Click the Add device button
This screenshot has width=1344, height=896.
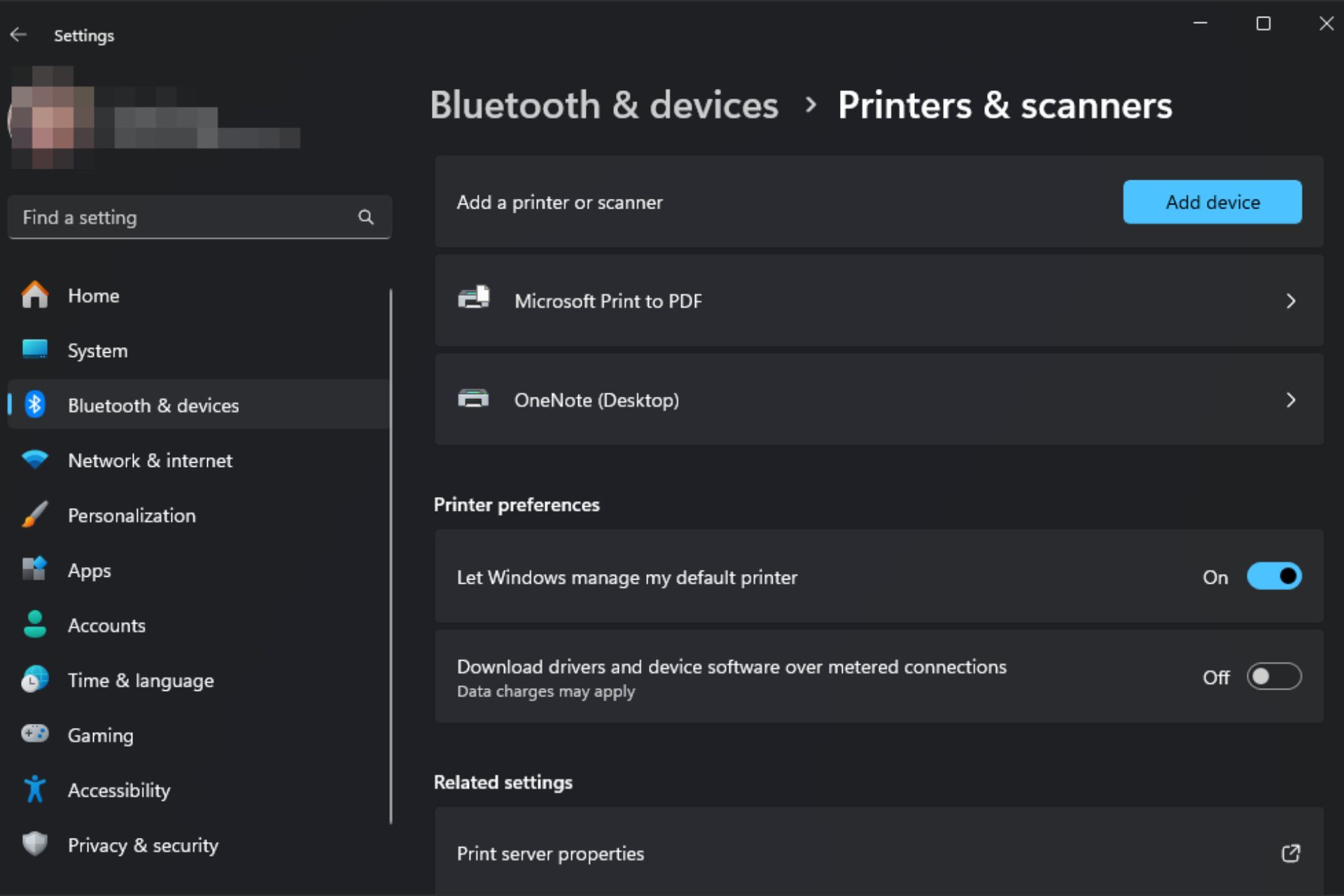pos(1212,202)
